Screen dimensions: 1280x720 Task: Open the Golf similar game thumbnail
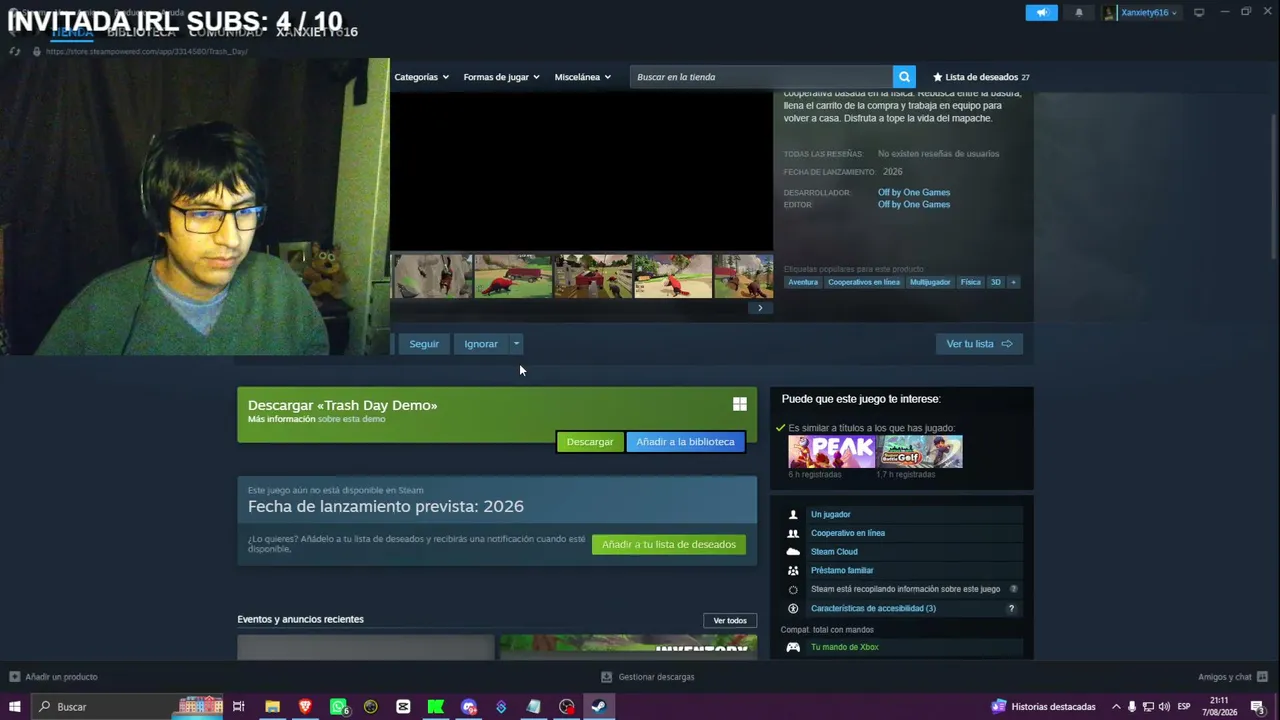point(920,452)
